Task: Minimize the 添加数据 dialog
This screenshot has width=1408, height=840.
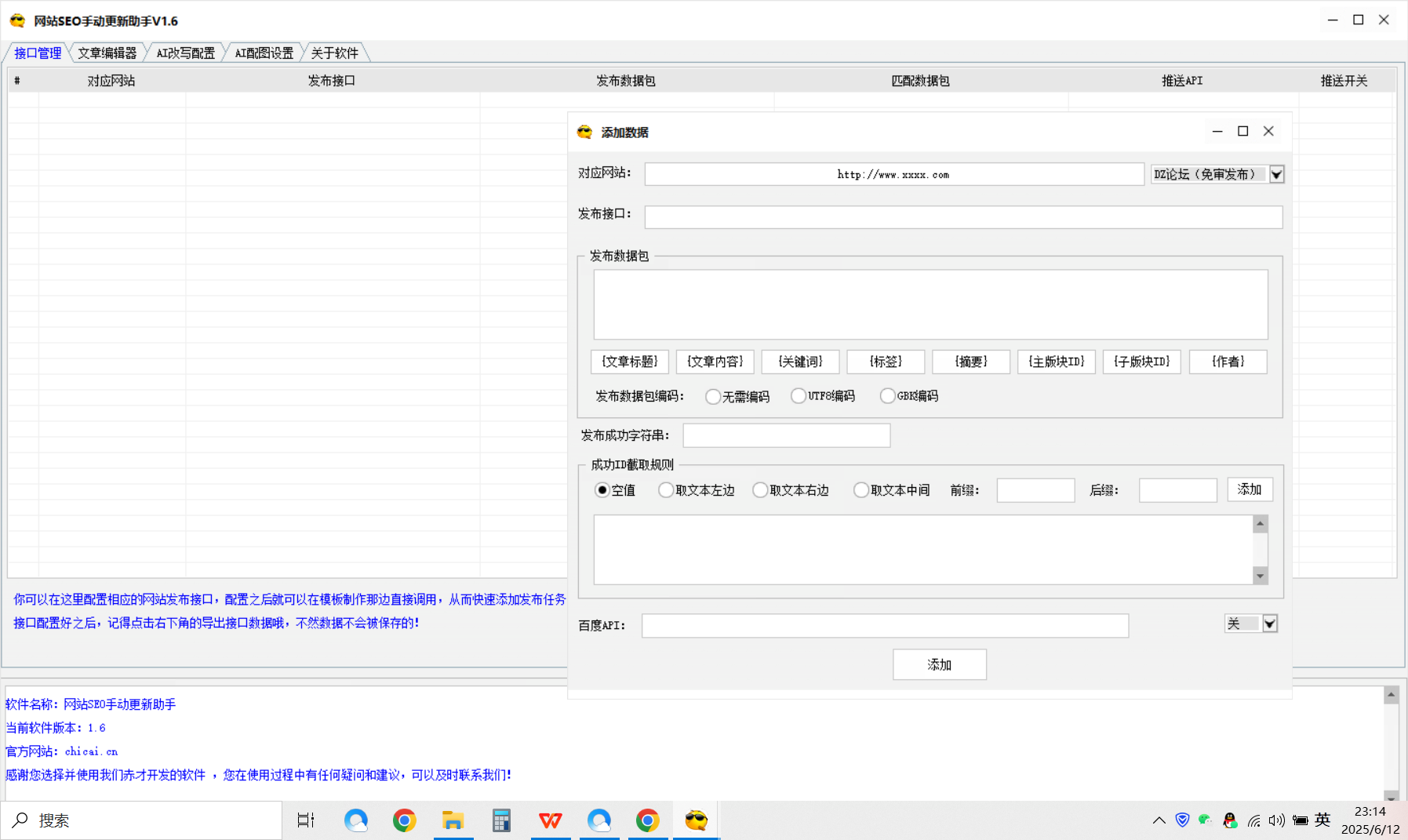Action: click(x=1217, y=131)
